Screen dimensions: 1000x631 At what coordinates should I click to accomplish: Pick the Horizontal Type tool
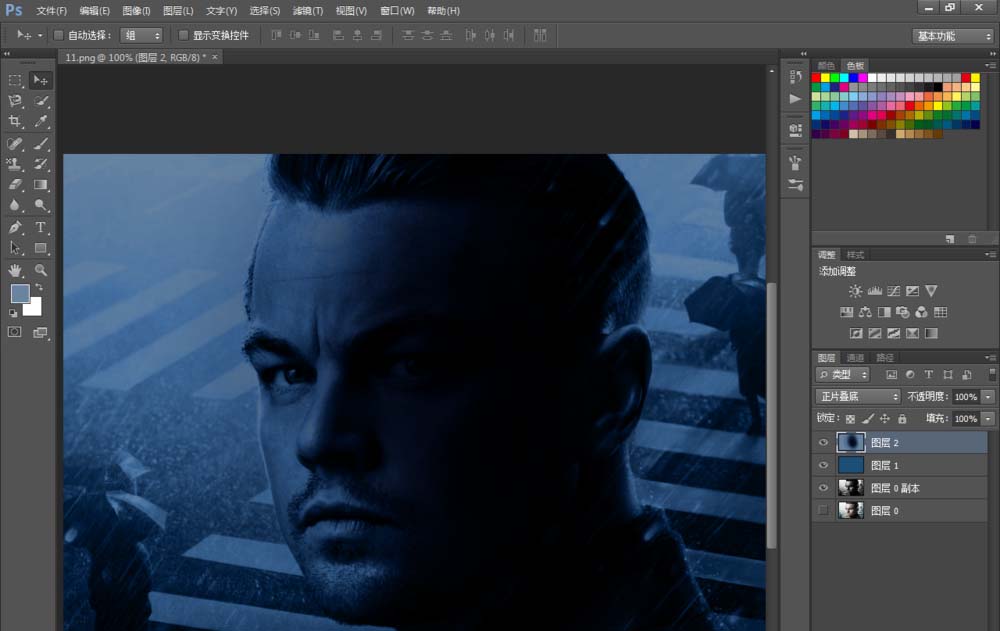41,228
